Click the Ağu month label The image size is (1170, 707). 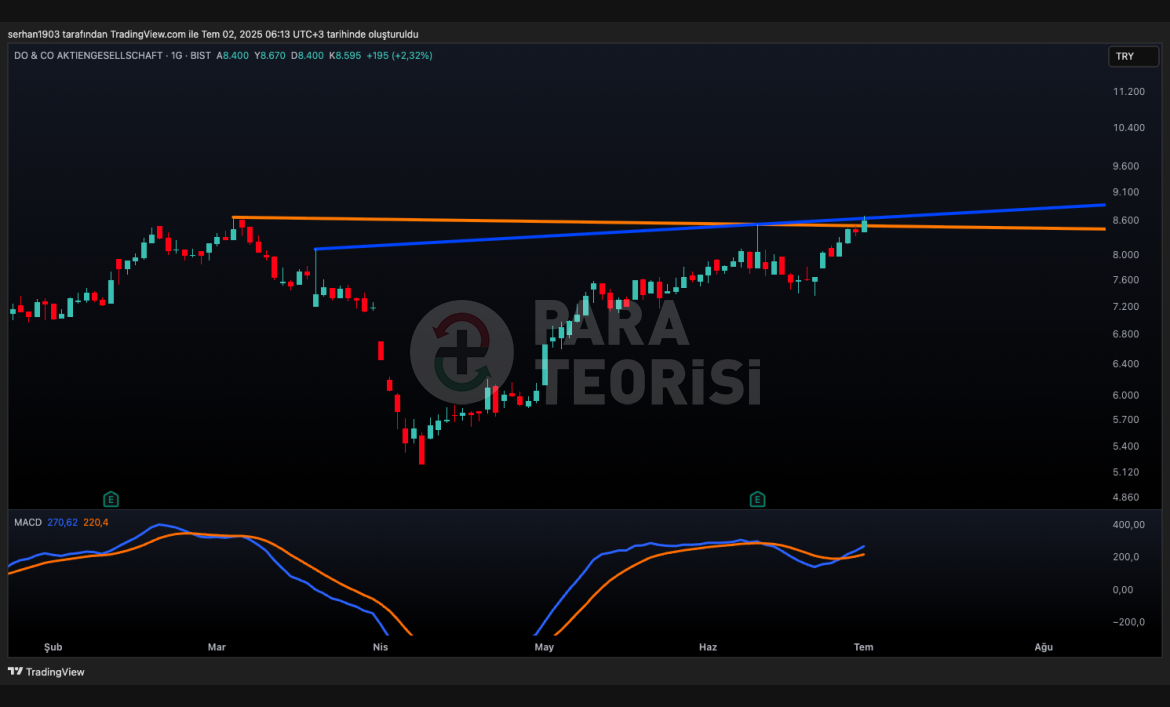click(x=1043, y=647)
